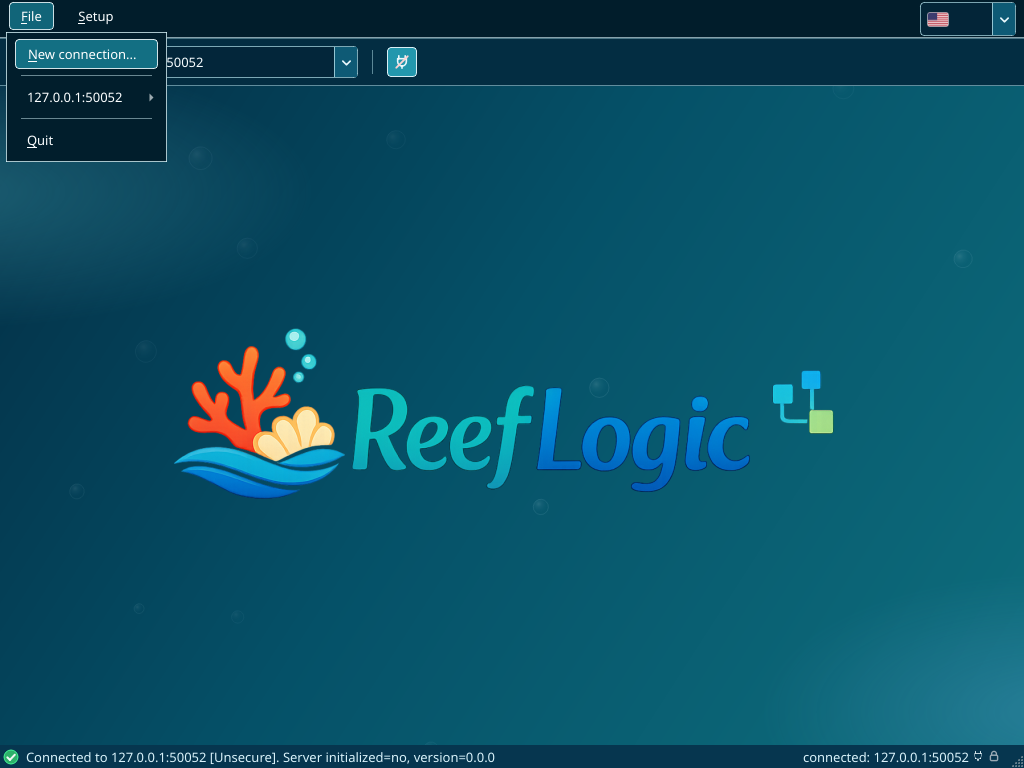Open the File menu
Image resolution: width=1024 pixels, height=768 pixels.
coord(31,16)
